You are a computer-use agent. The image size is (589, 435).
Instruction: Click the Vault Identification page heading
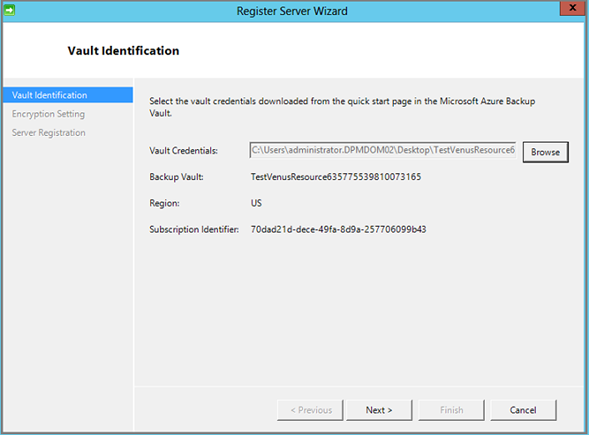click(123, 51)
